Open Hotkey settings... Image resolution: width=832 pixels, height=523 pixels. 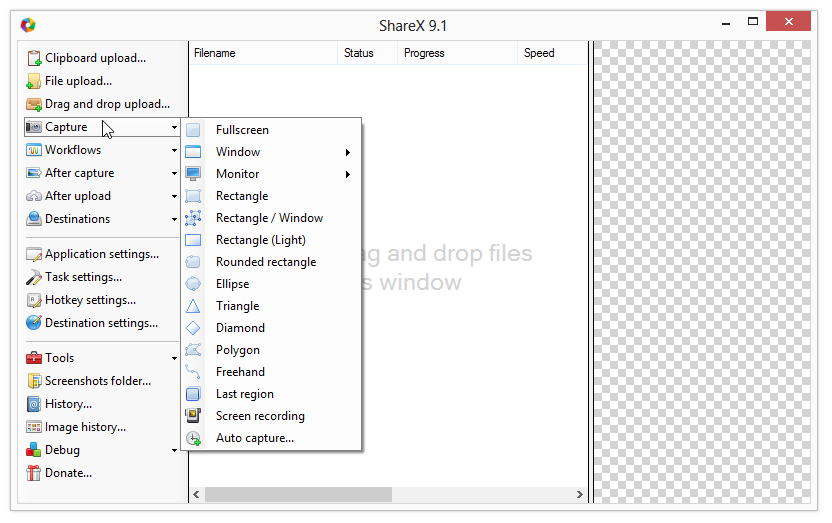click(90, 300)
